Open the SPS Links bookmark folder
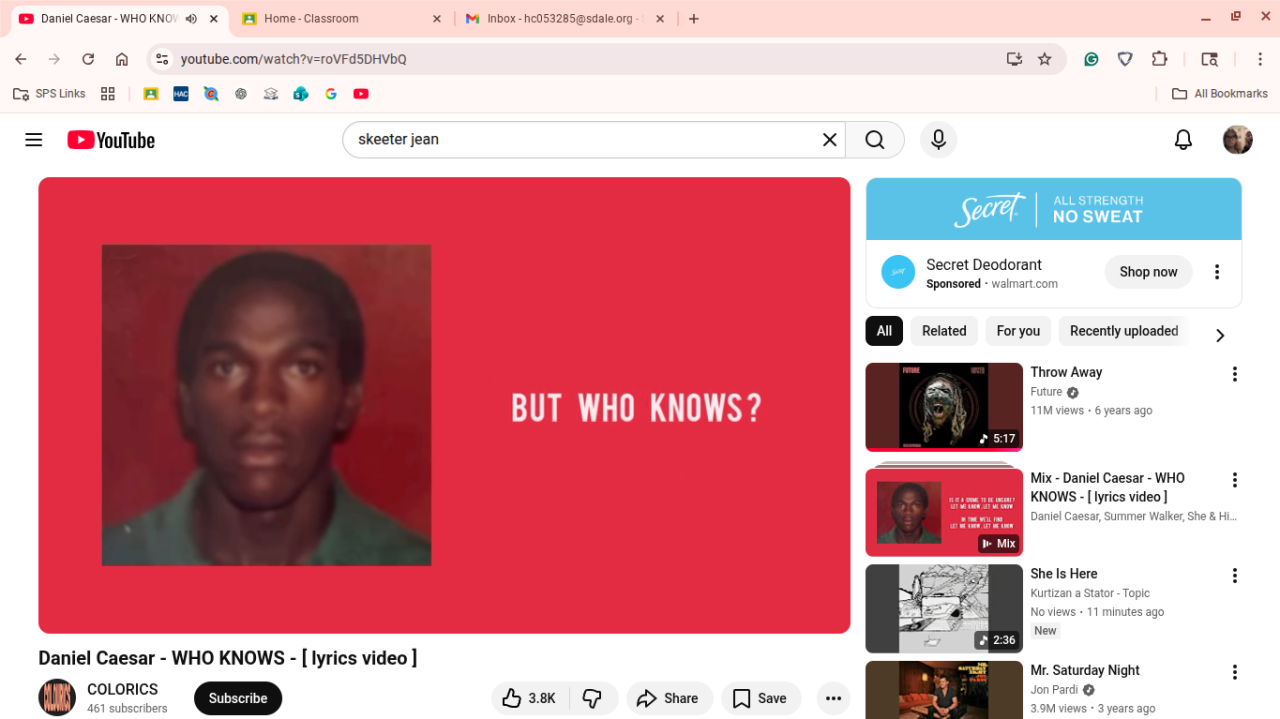The image size is (1280, 719). [x=49, y=94]
